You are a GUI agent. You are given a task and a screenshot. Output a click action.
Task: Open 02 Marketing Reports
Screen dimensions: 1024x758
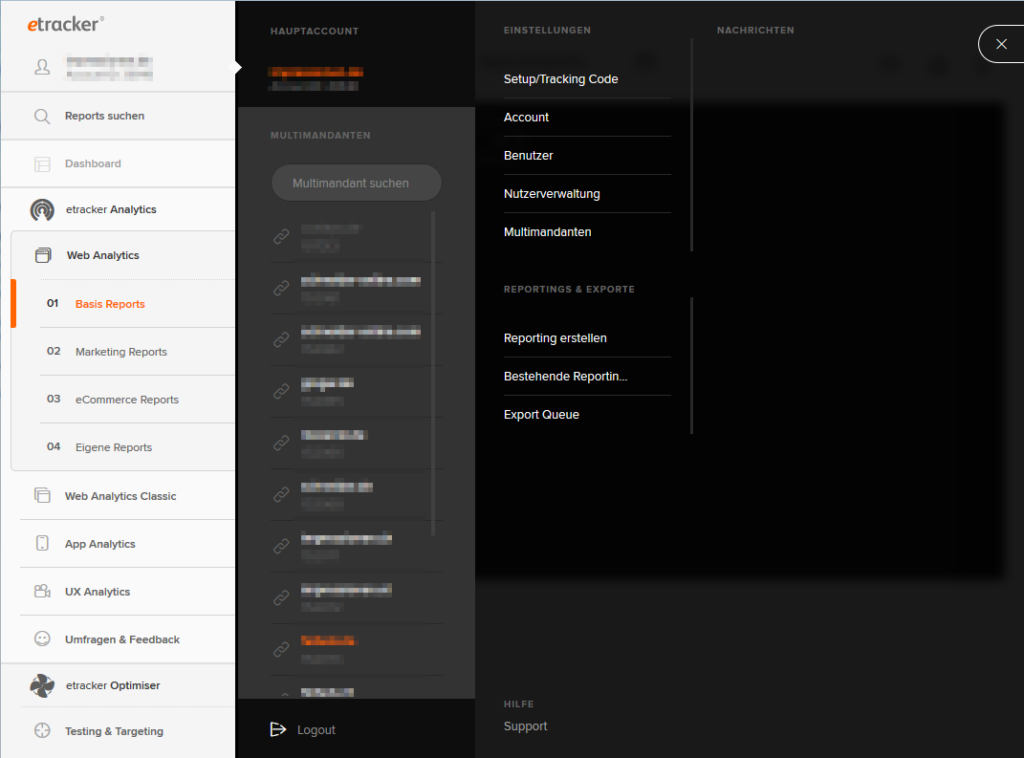(x=121, y=352)
